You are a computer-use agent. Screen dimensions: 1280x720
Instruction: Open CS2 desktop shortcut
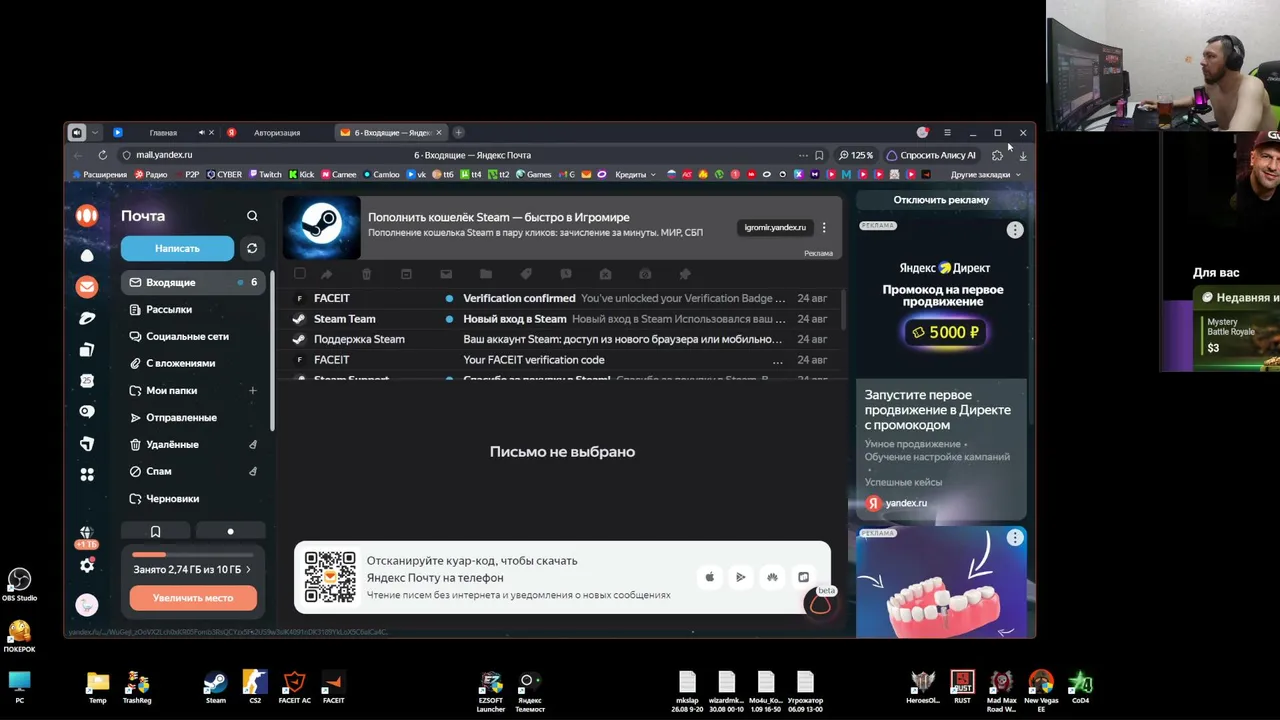pyautogui.click(x=255, y=687)
